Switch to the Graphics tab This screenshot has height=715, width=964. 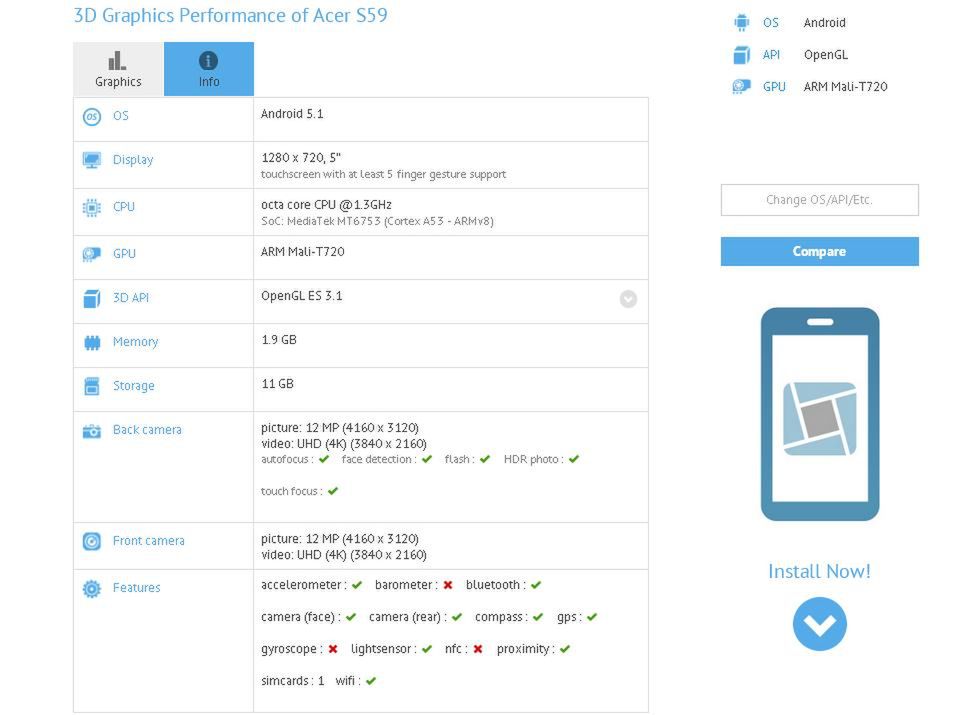click(118, 69)
